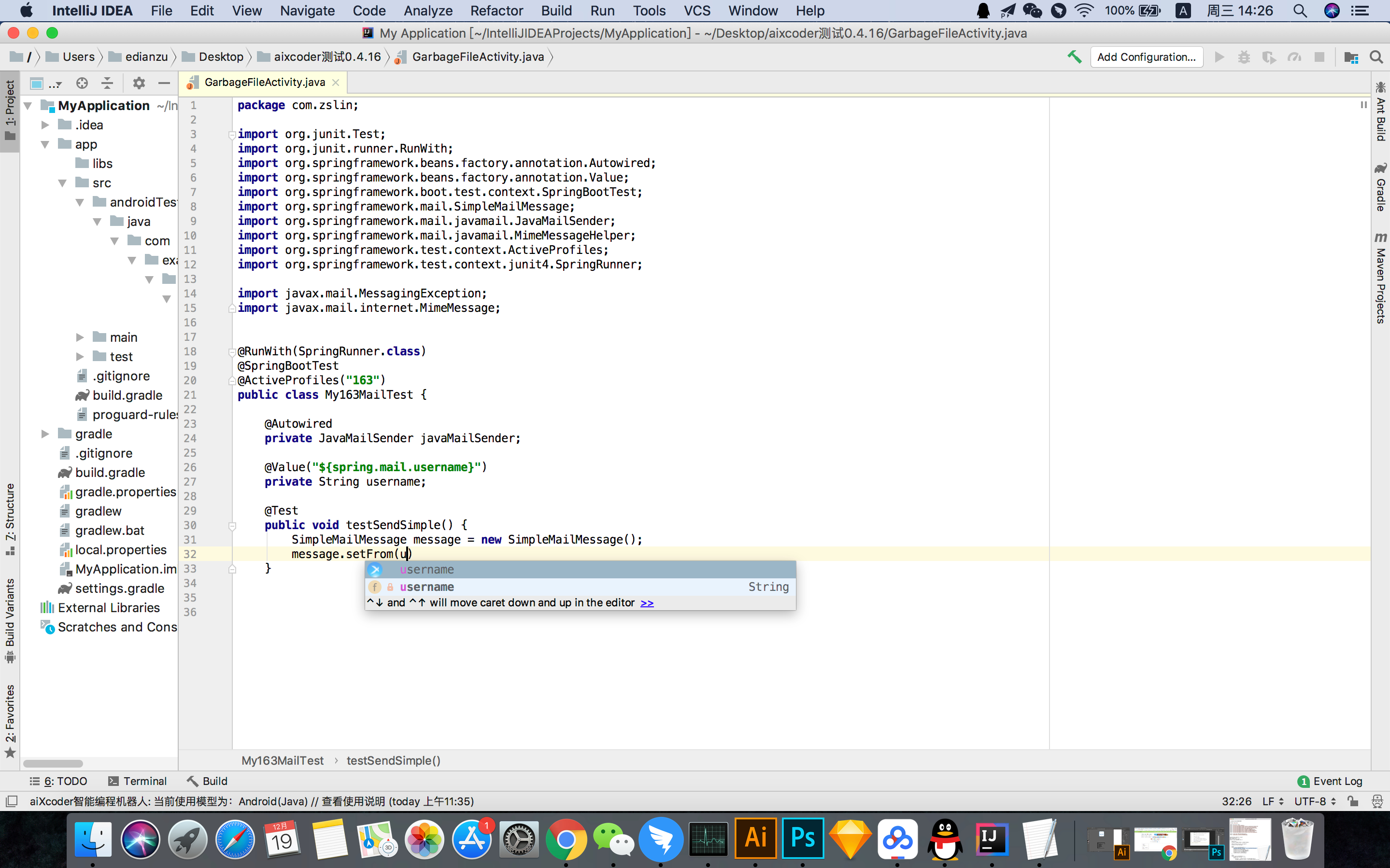Image resolution: width=1390 pixels, height=868 pixels.
Task: Click the Project Structure toolbar icon
Action: (x=1351, y=57)
